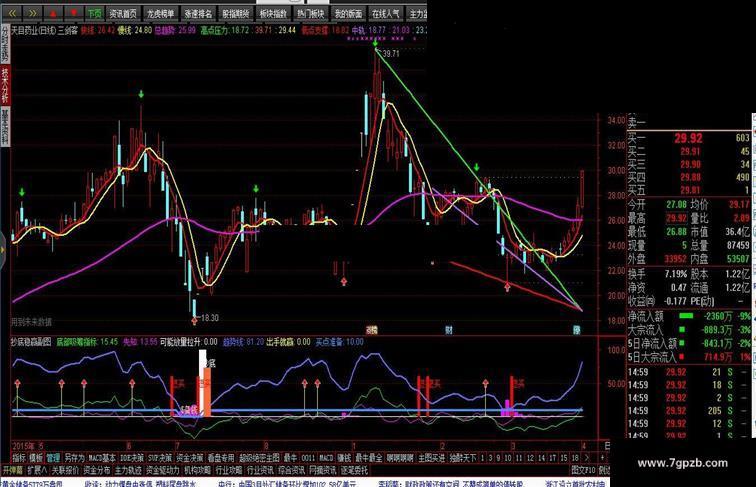Open the 资金分布 fund distribution tab
756x487 pixels.
tap(97, 470)
